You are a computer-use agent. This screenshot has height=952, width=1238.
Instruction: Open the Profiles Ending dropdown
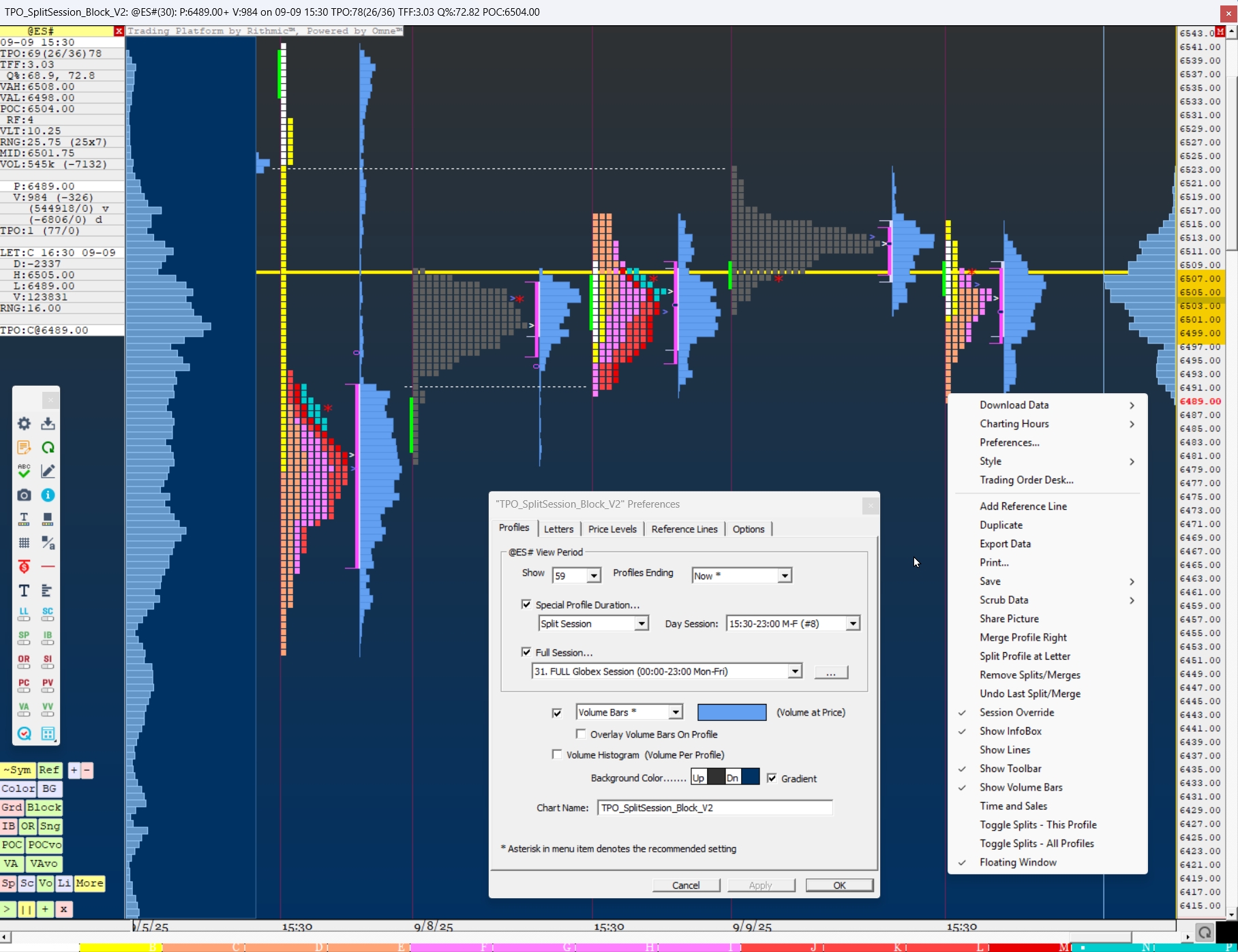click(x=784, y=576)
